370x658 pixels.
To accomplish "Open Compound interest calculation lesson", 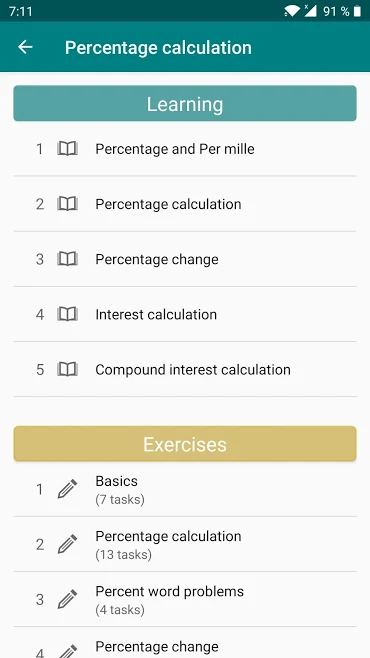I will pos(185,369).
